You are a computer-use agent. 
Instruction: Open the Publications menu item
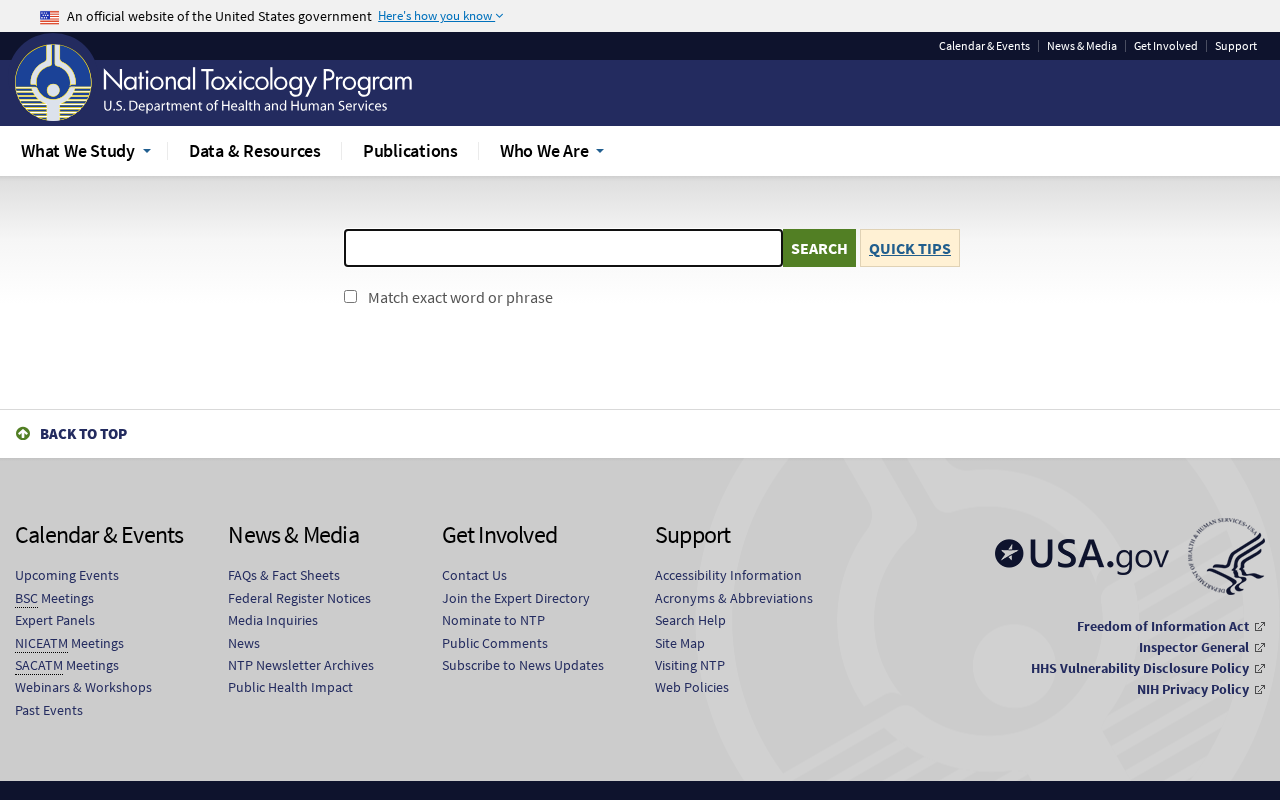pos(410,151)
